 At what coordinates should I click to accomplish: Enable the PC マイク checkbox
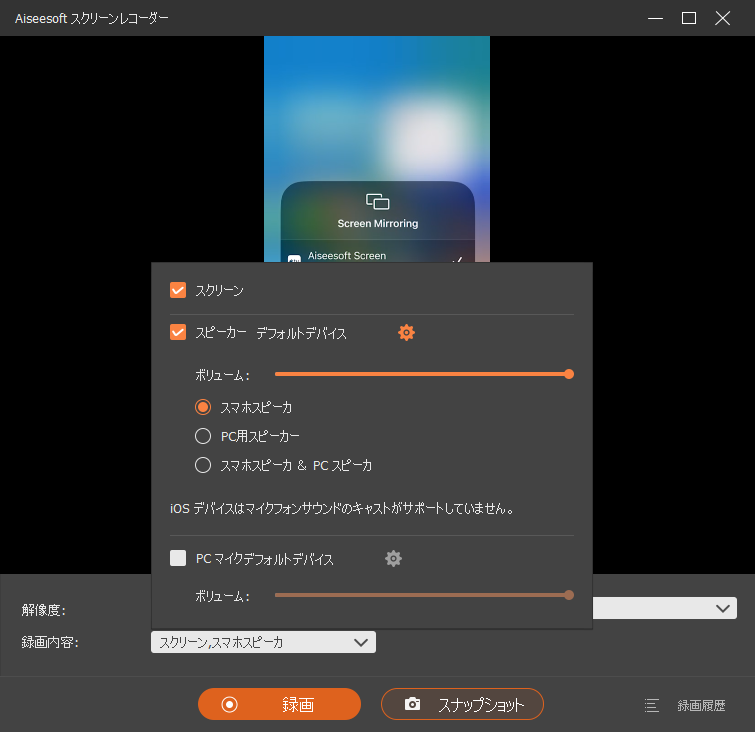click(x=178, y=558)
